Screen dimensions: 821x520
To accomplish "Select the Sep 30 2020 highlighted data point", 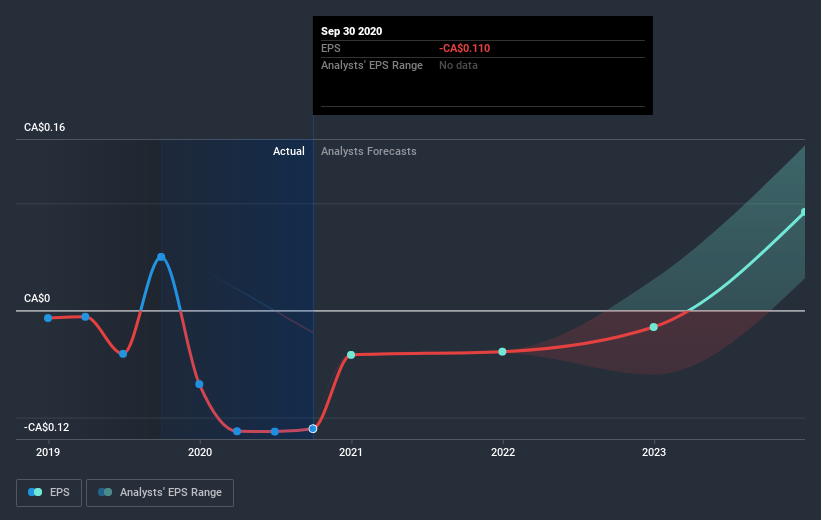I will [313, 429].
